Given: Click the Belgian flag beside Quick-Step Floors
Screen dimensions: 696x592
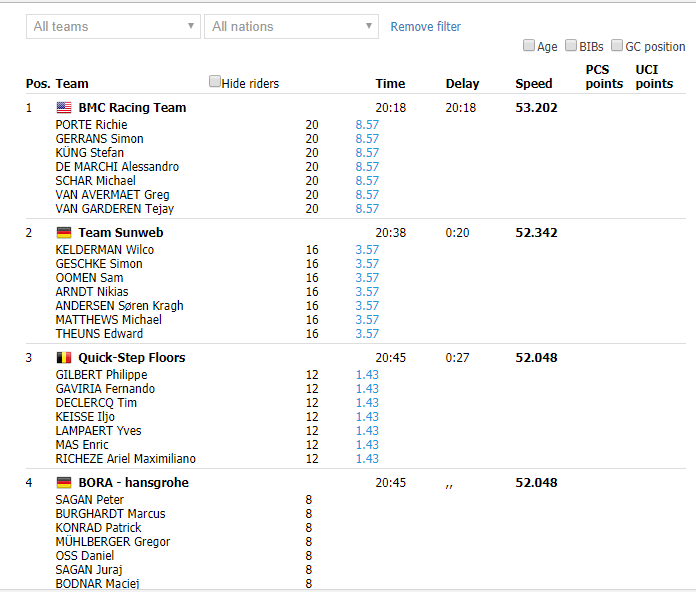Looking at the screenshot, I should 64,358.
